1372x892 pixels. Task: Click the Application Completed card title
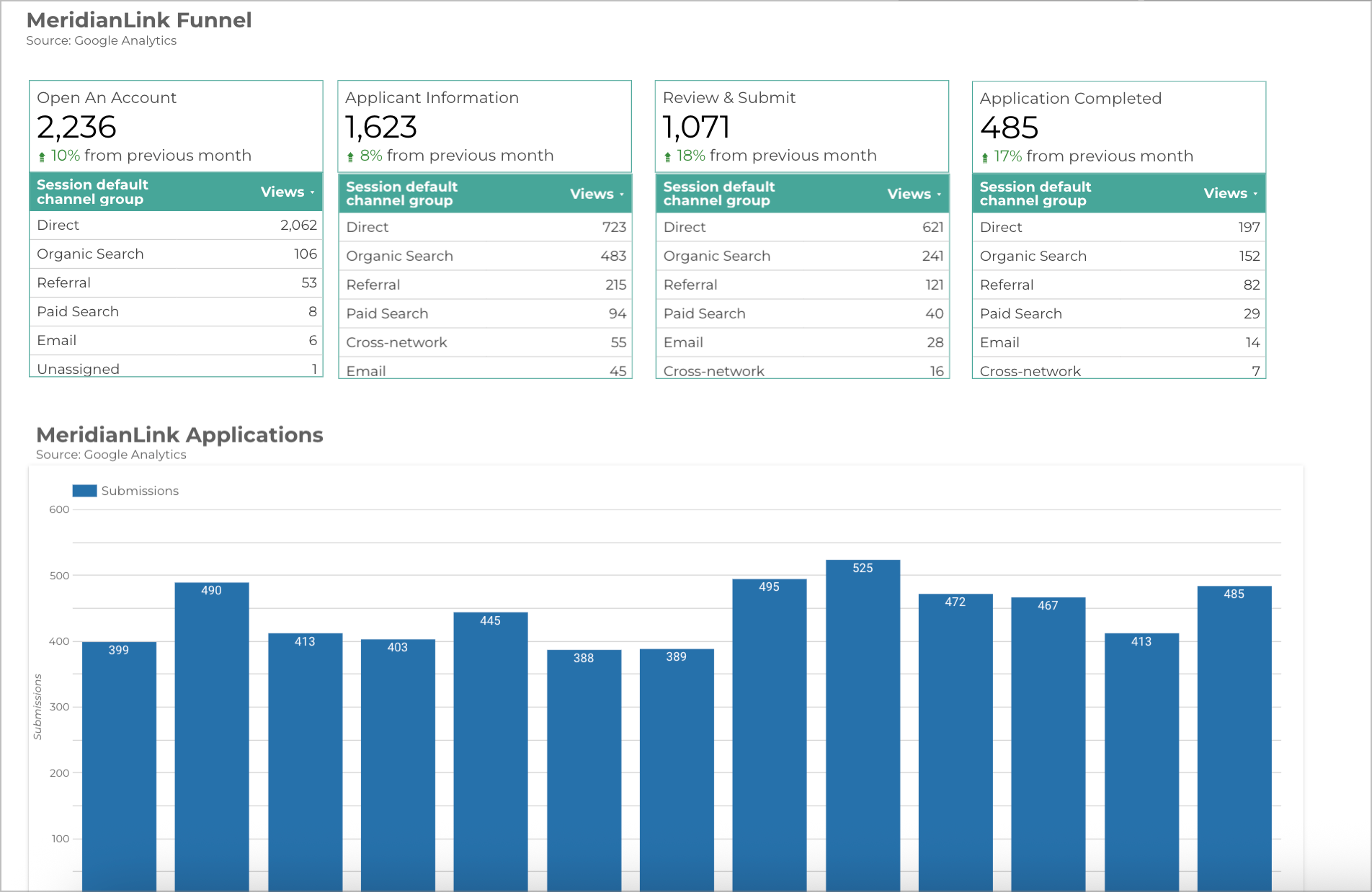click(x=1071, y=99)
